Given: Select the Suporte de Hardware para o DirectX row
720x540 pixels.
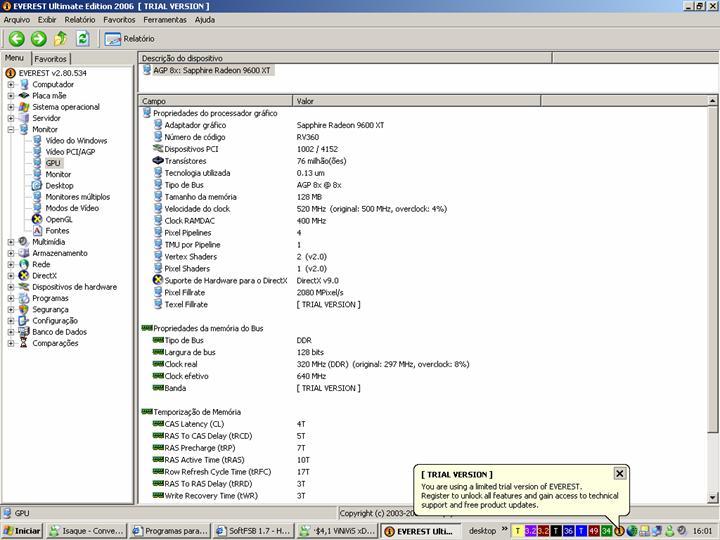Looking at the screenshot, I should point(225,281).
